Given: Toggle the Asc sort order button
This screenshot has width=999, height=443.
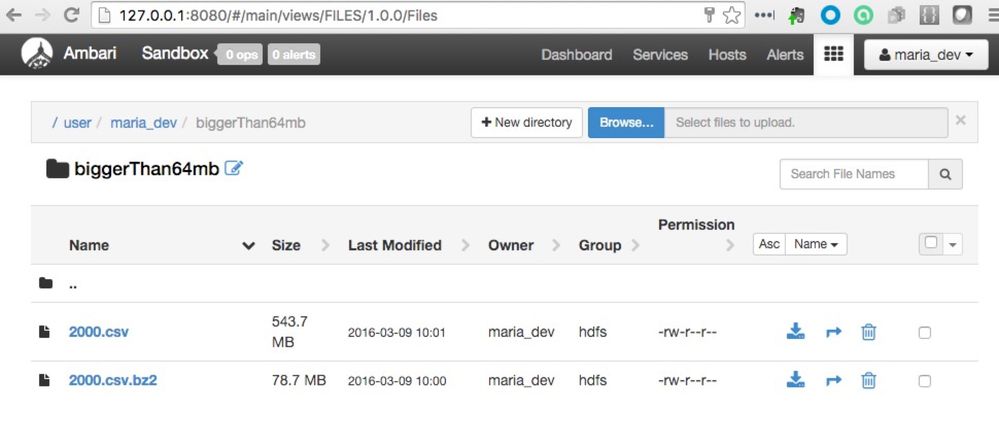Looking at the screenshot, I should 769,244.
